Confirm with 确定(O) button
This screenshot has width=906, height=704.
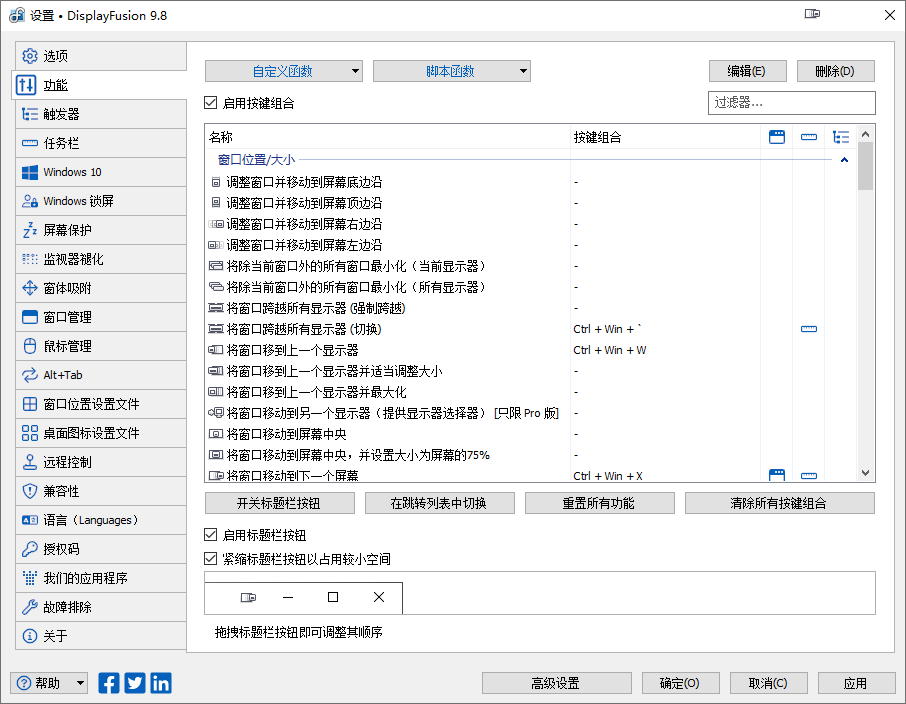click(x=681, y=683)
